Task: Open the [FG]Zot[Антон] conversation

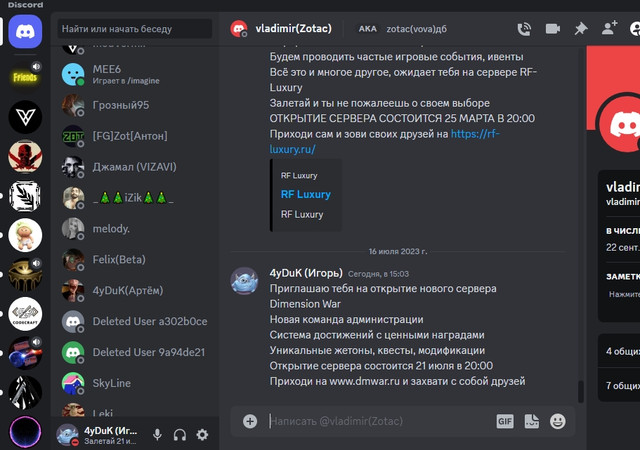Action: pos(135,136)
